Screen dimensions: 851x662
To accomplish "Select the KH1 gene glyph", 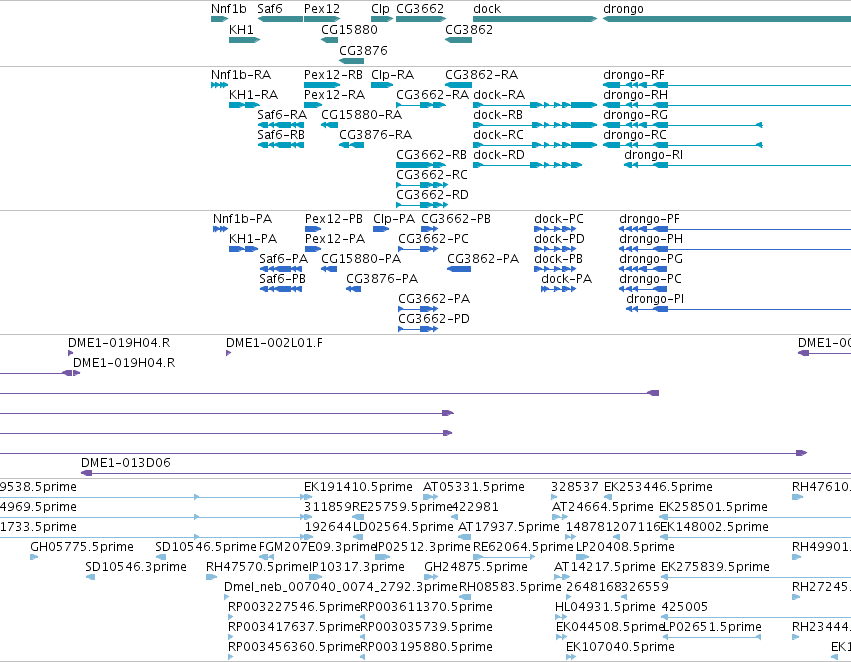I will tap(244, 40).
